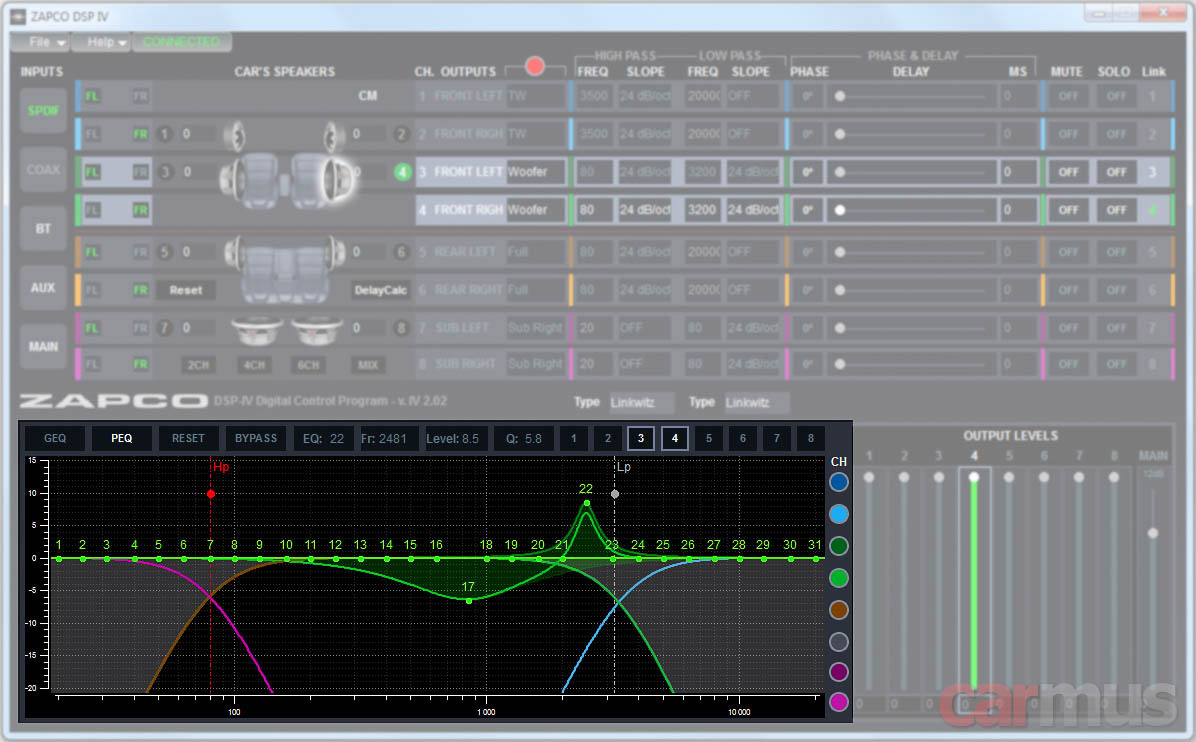Toggle FR input for Front Left Woofer row

pyautogui.click(x=140, y=172)
